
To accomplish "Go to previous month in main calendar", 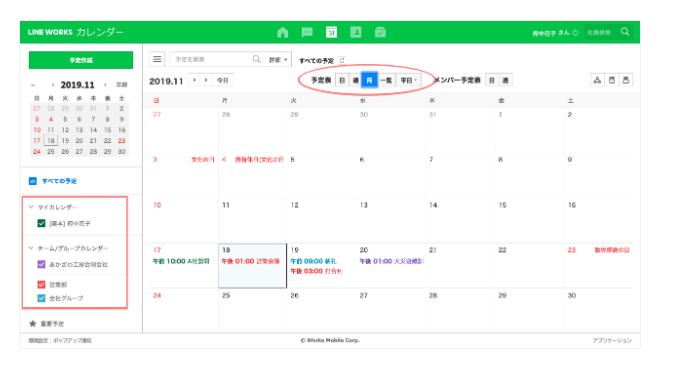I will (x=194, y=80).
